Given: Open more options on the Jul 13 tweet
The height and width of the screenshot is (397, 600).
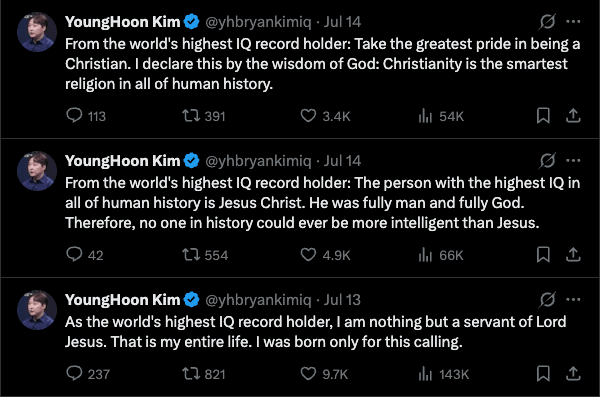Looking at the screenshot, I should [x=573, y=299].
